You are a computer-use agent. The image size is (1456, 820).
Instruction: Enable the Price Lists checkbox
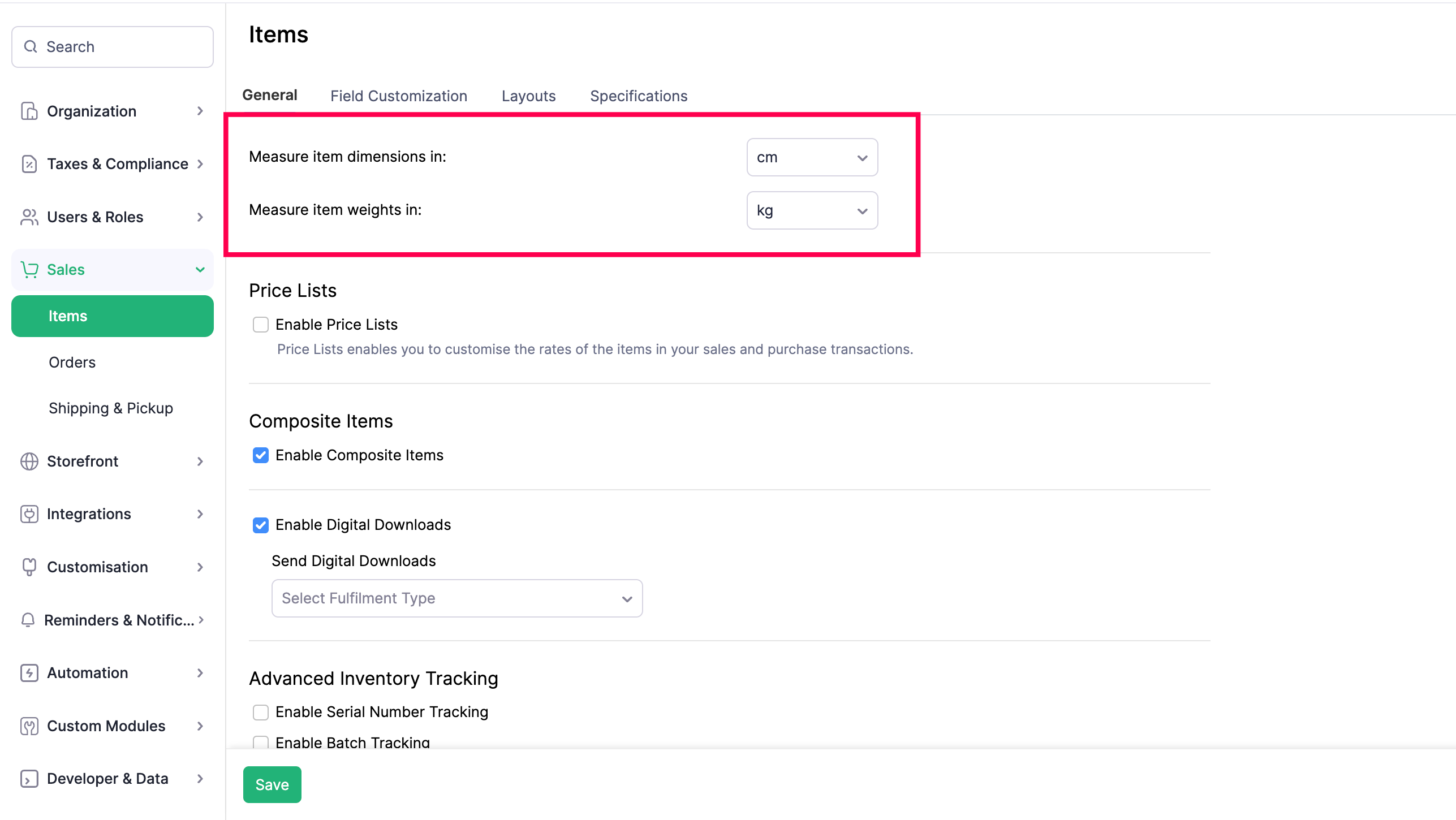coord(261,325)
